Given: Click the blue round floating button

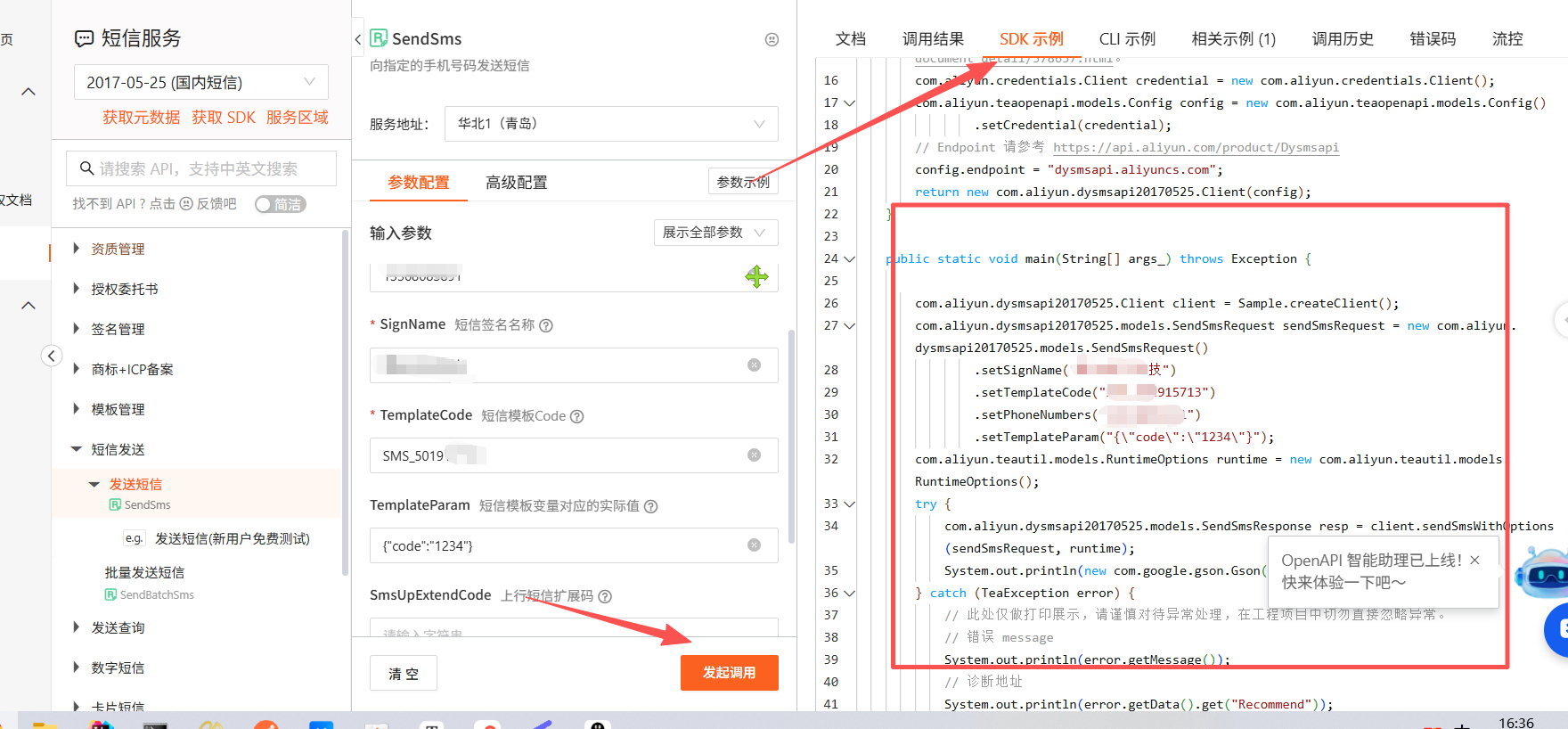Looking at the screenshot, I should point(1556,629).
